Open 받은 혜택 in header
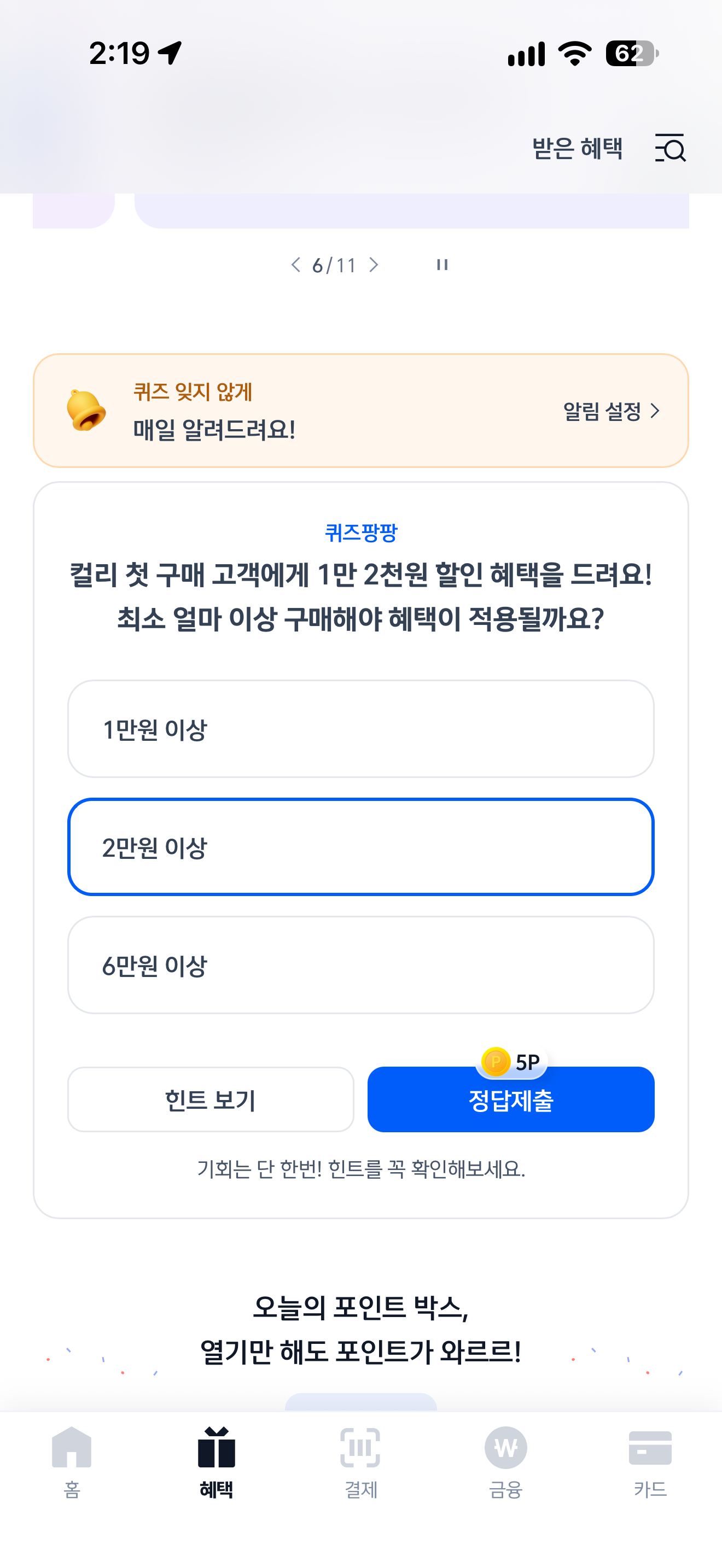The image size is (722, 1568). (577, 148)
